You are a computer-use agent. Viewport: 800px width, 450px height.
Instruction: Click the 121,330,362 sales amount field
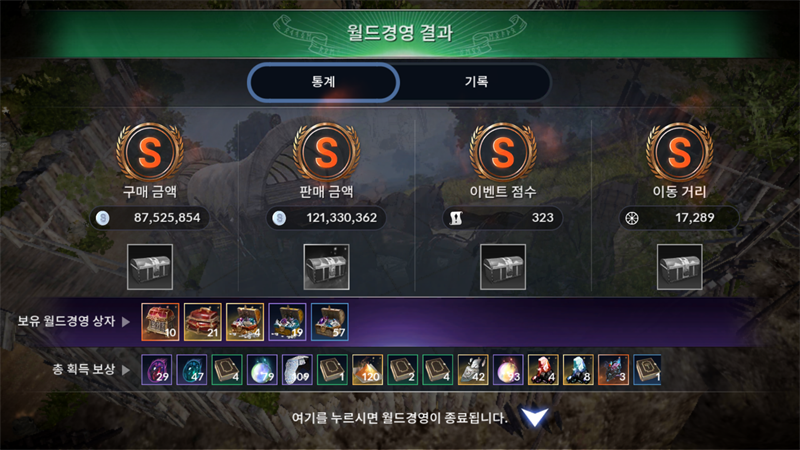327,218
